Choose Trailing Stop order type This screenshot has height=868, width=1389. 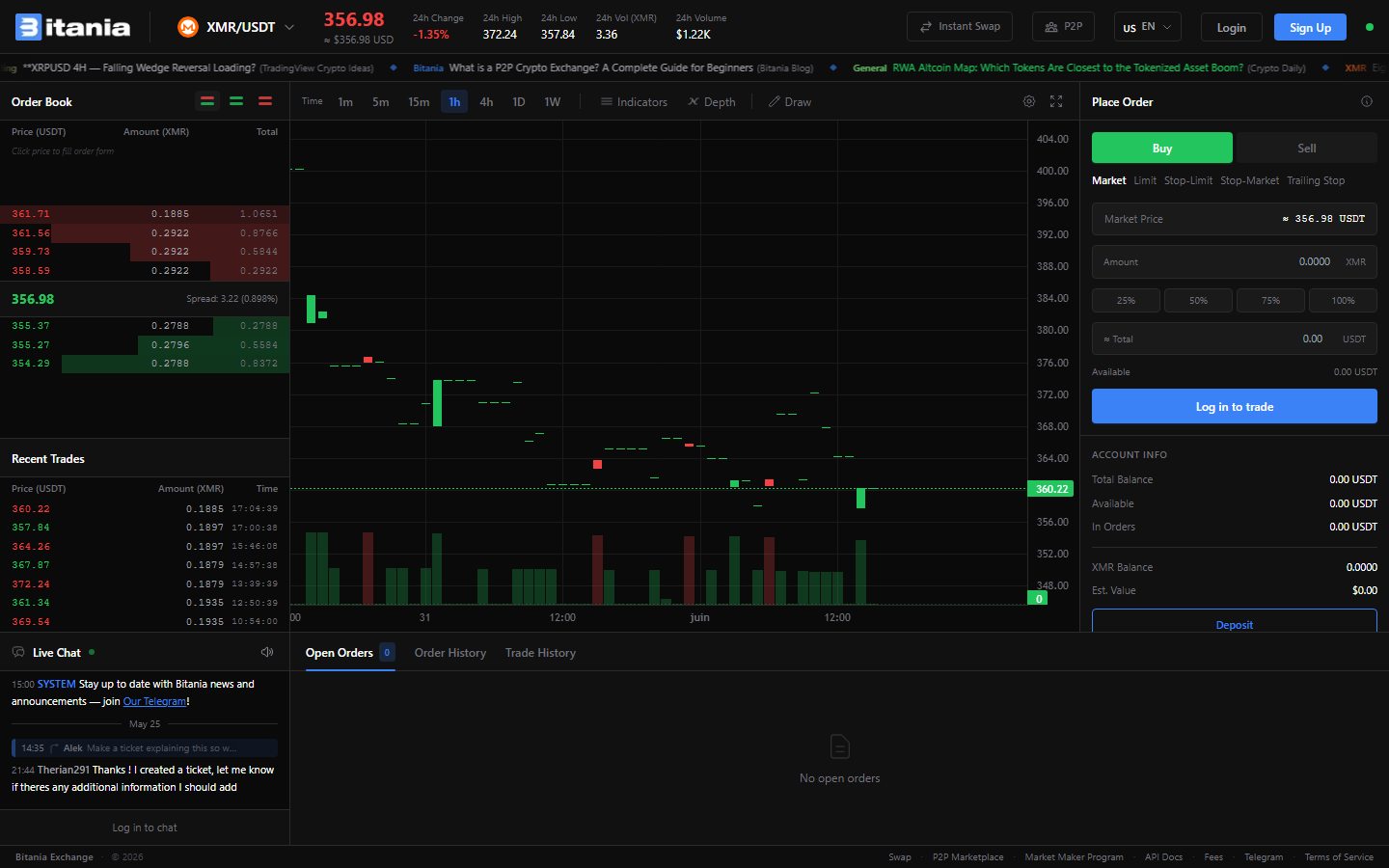(x=1316, y=180)
